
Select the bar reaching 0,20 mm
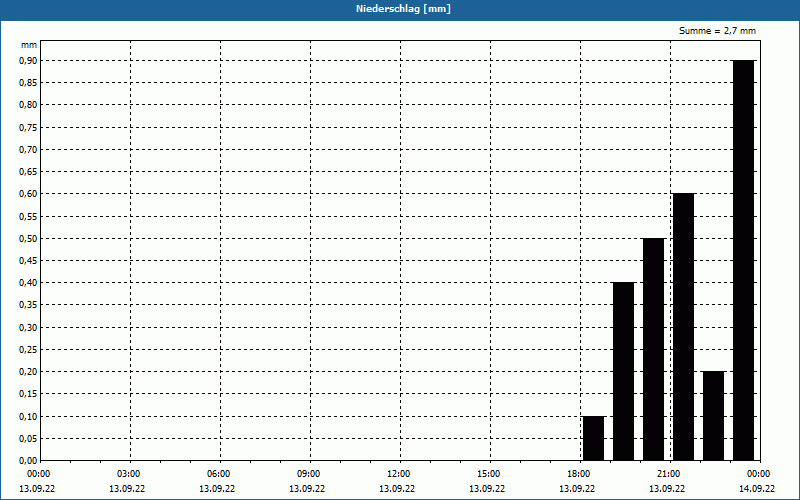click(713, 416)
